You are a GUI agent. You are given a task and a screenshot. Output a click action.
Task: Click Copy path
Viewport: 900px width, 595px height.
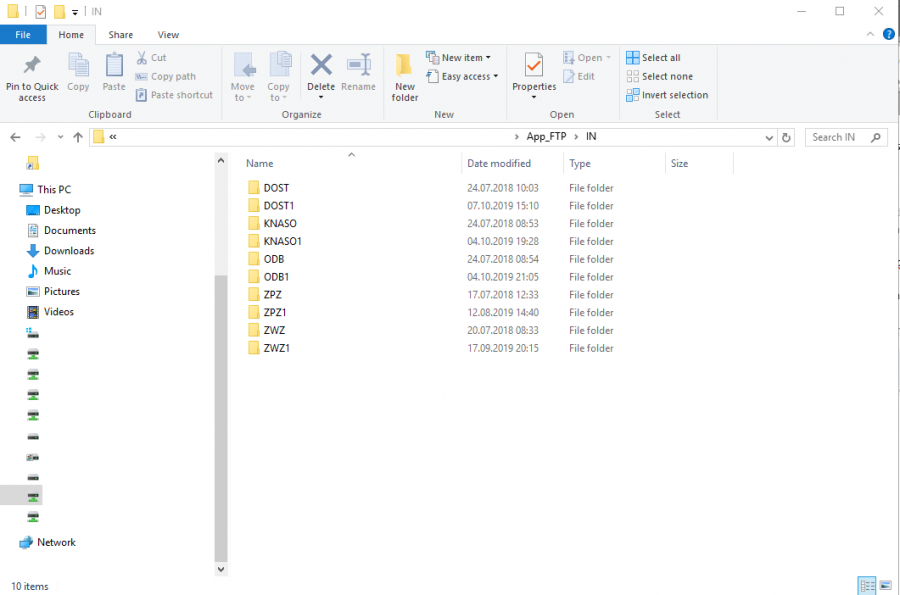(x=166, y=76)
